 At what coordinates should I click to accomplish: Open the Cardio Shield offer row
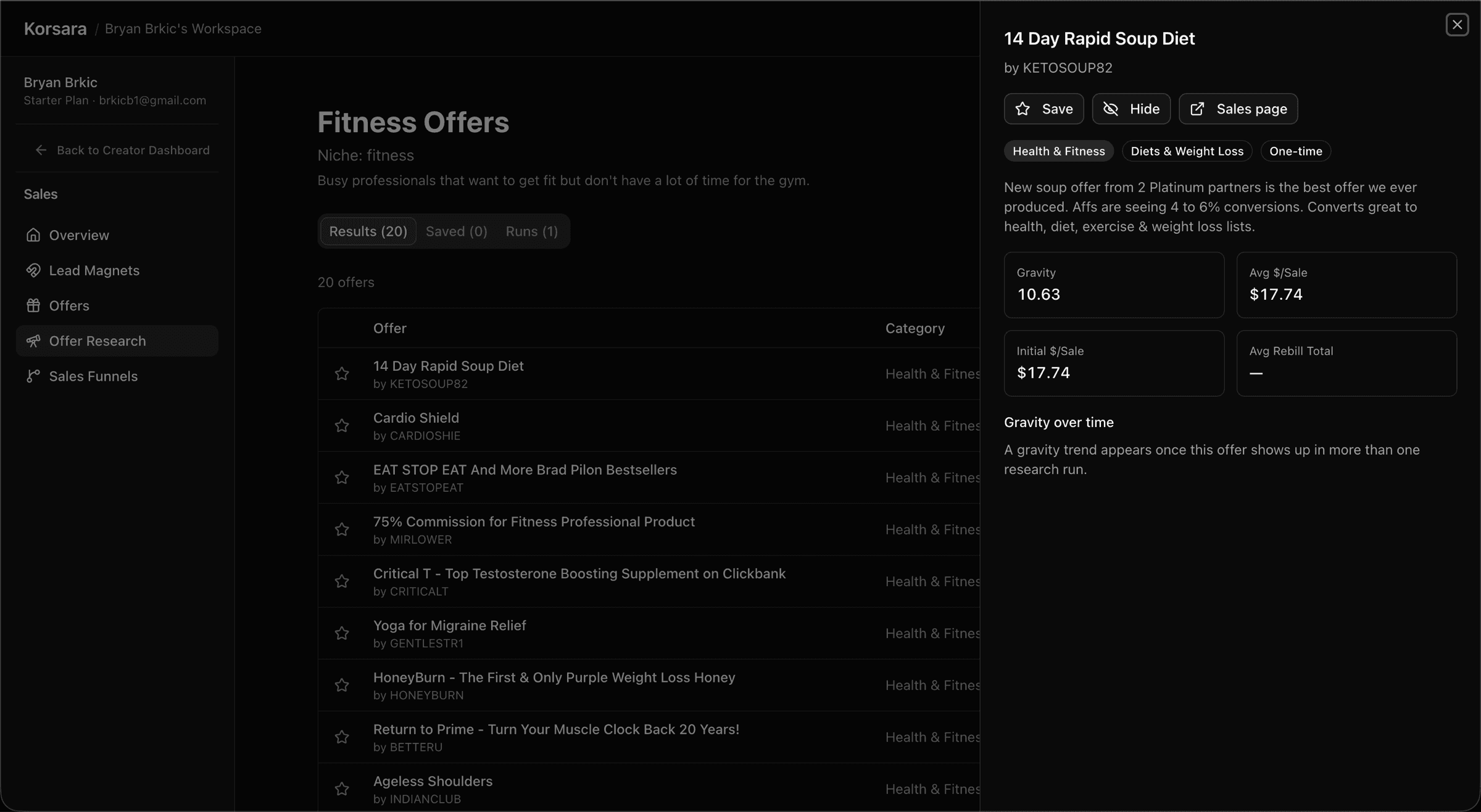pyautogui.click(x=649, y=426)
